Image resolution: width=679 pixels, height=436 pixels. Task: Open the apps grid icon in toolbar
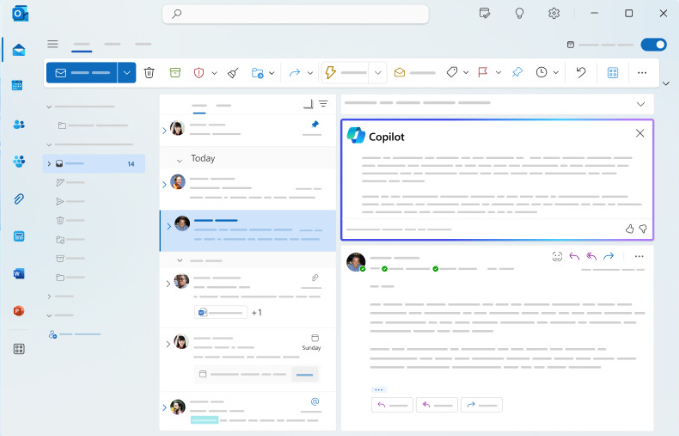pyautogui.click(x=613, y=73)
